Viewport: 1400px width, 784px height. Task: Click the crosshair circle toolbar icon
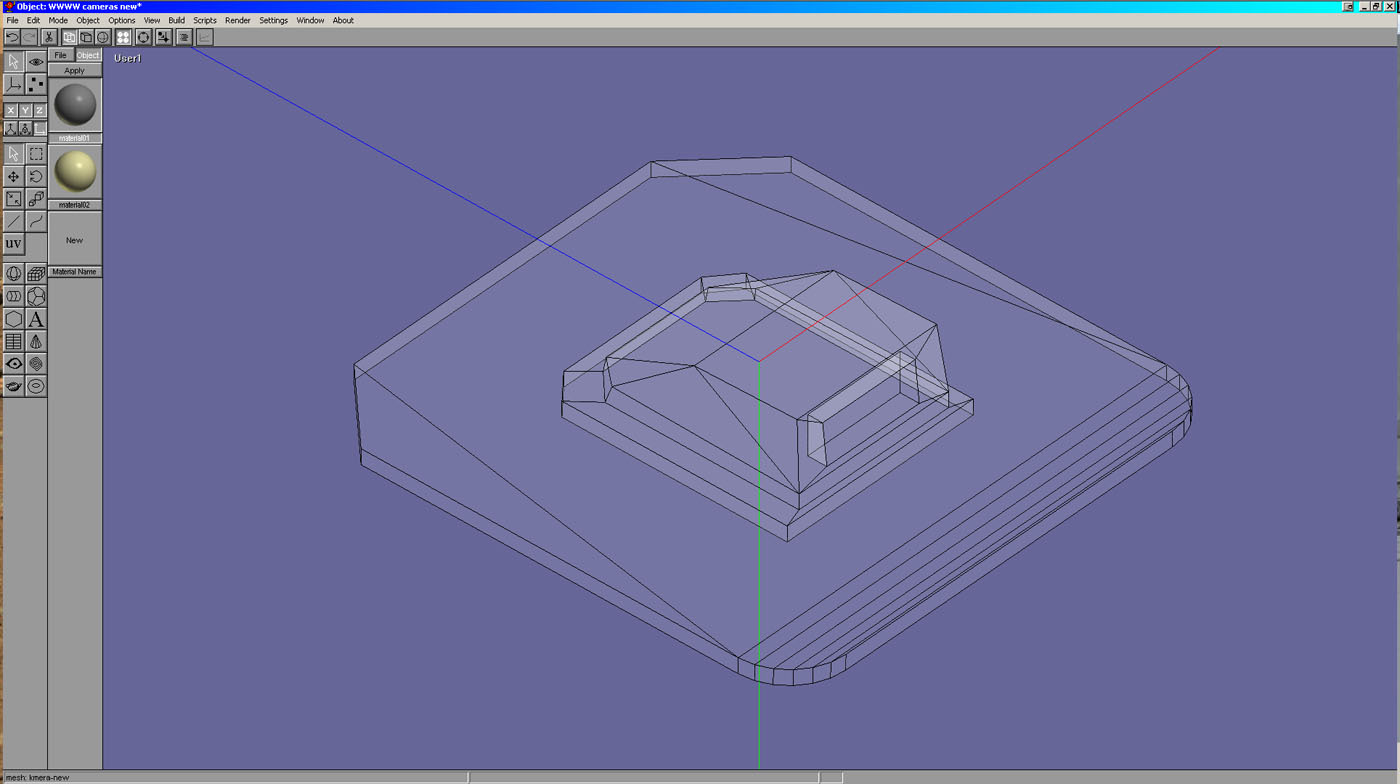click(103, 37)
